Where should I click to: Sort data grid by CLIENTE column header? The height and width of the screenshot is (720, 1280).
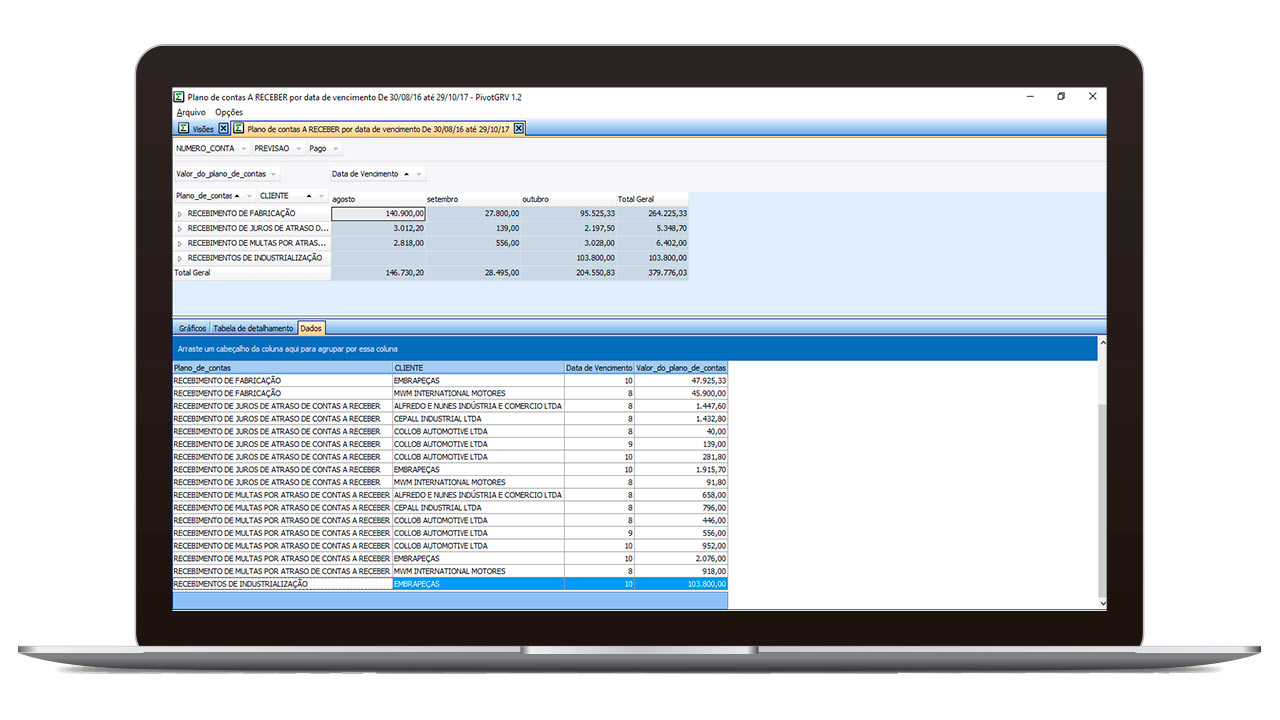[x=478, y=368]
